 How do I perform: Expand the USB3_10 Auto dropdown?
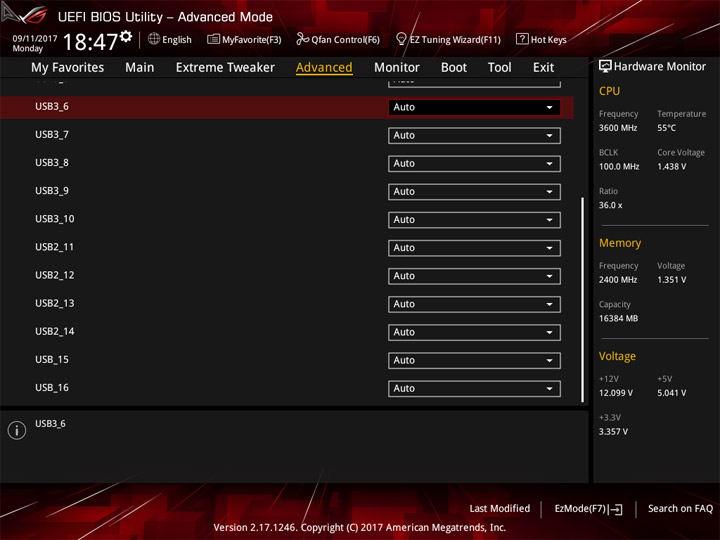(x=474, y=220)
